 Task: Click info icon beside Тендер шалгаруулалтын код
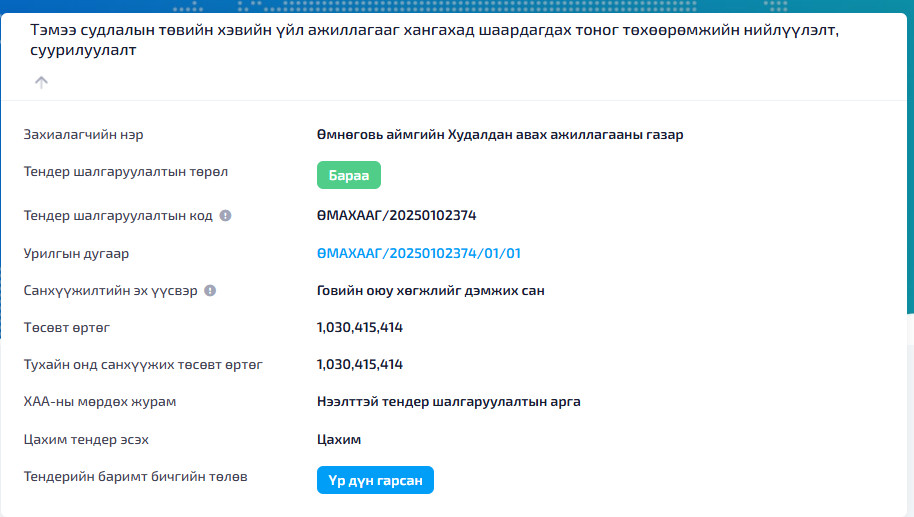pos(225,215)
